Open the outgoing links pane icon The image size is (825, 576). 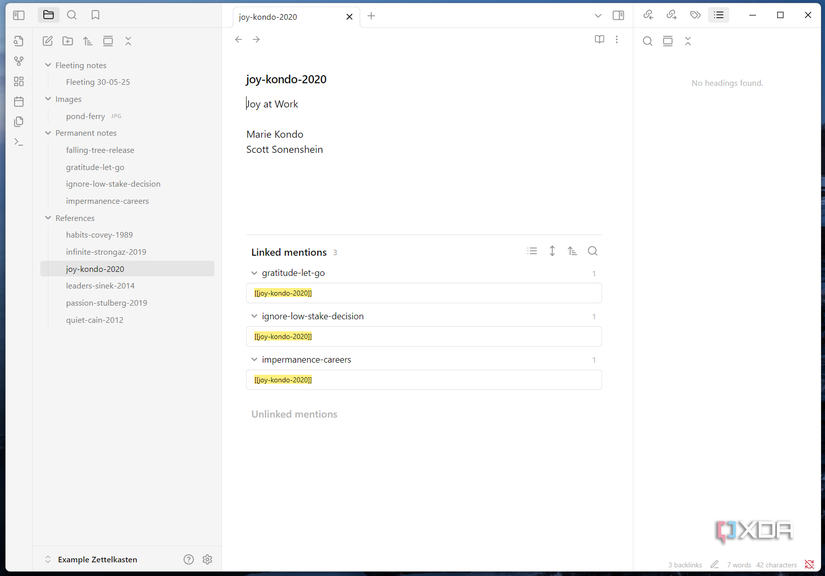point(671,15)
